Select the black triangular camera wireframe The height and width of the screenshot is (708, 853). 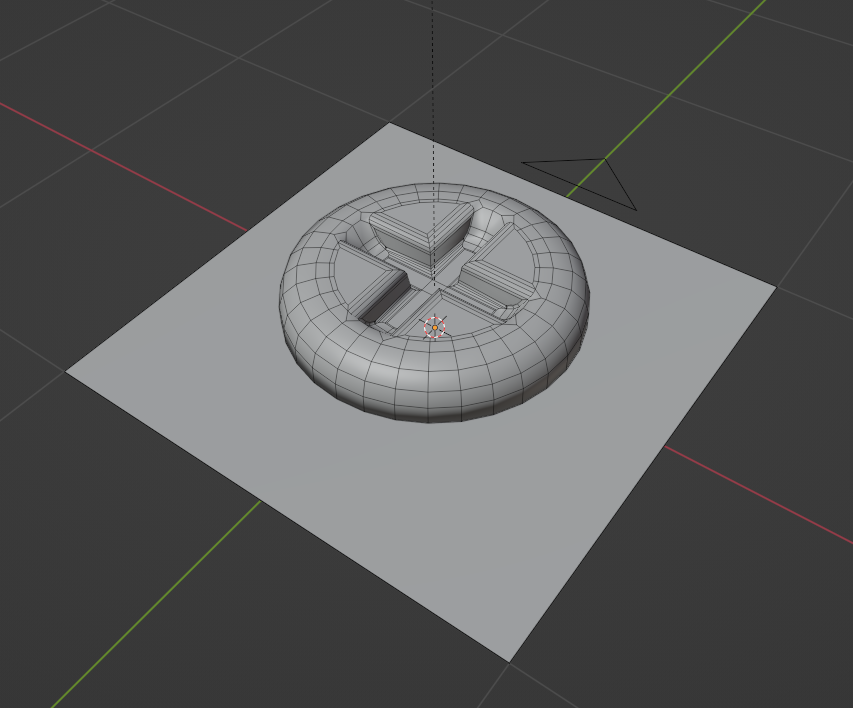pyautogui.click(x=579, y=183)
